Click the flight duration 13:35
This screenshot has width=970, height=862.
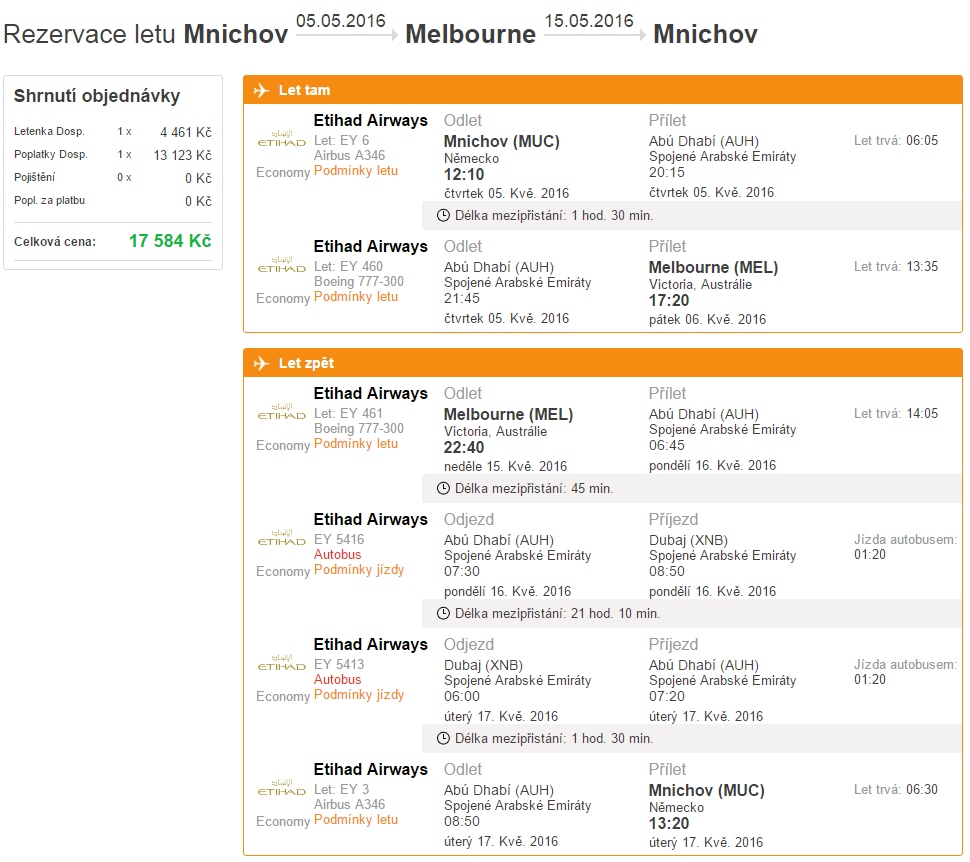tap(922, 267)
